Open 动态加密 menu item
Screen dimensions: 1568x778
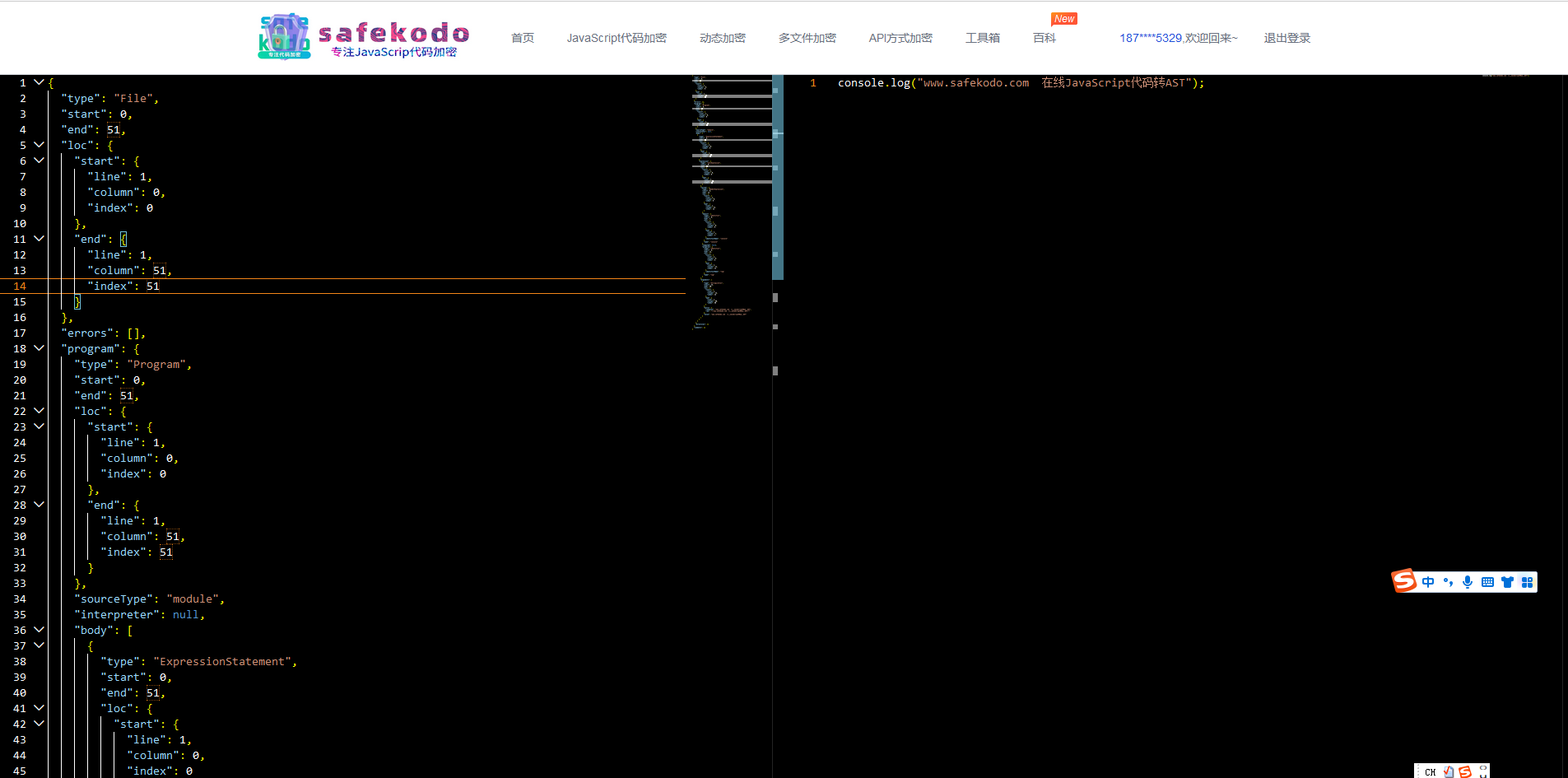click(723, 38)
